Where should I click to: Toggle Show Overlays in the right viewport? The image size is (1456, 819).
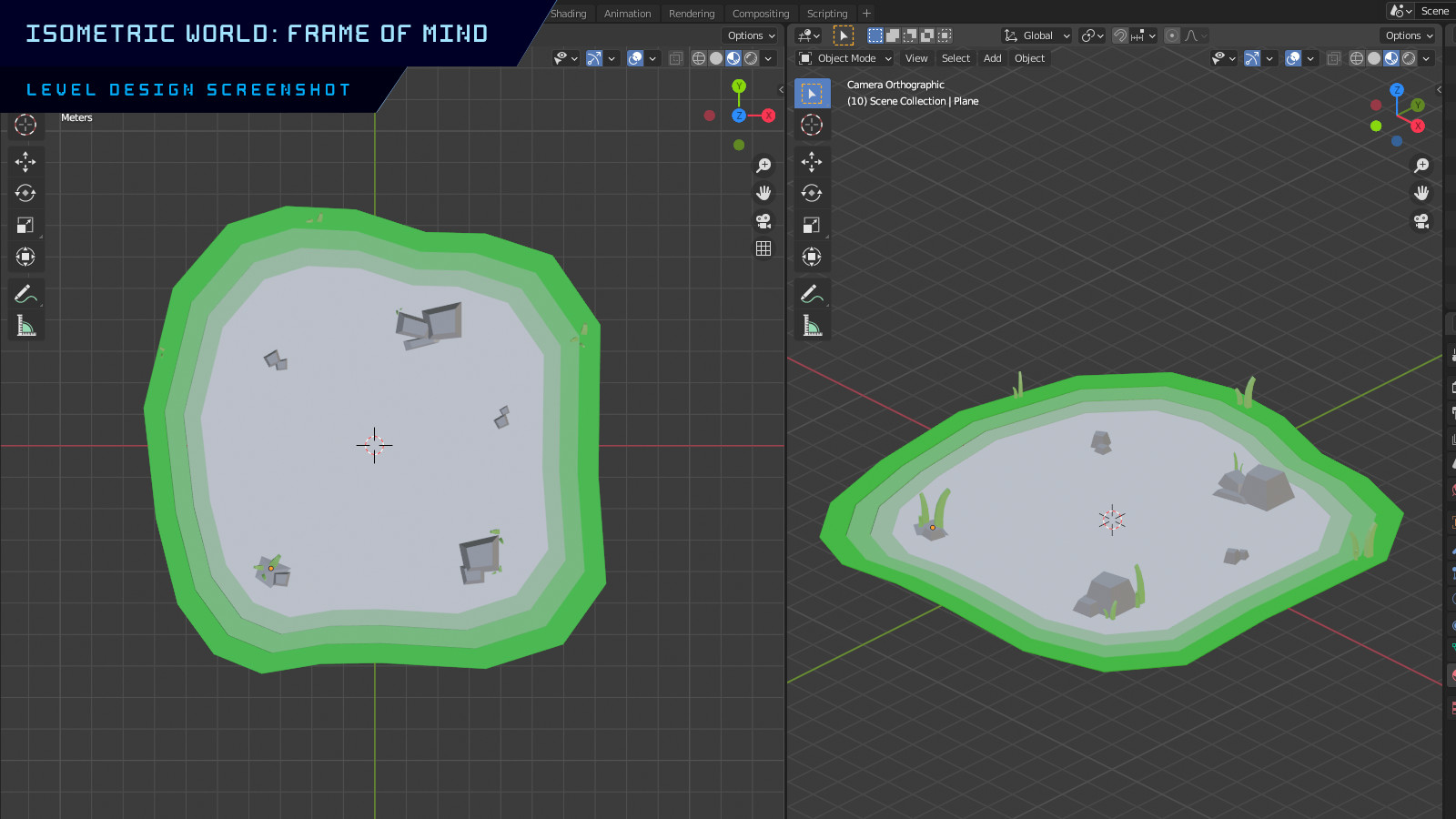(1292, 58)
